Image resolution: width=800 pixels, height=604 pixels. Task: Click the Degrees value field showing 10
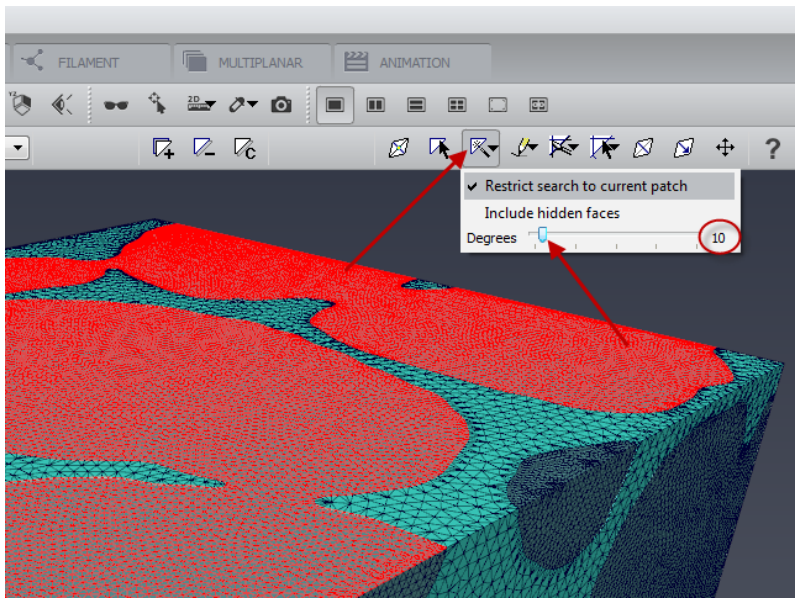pos(718,238)
